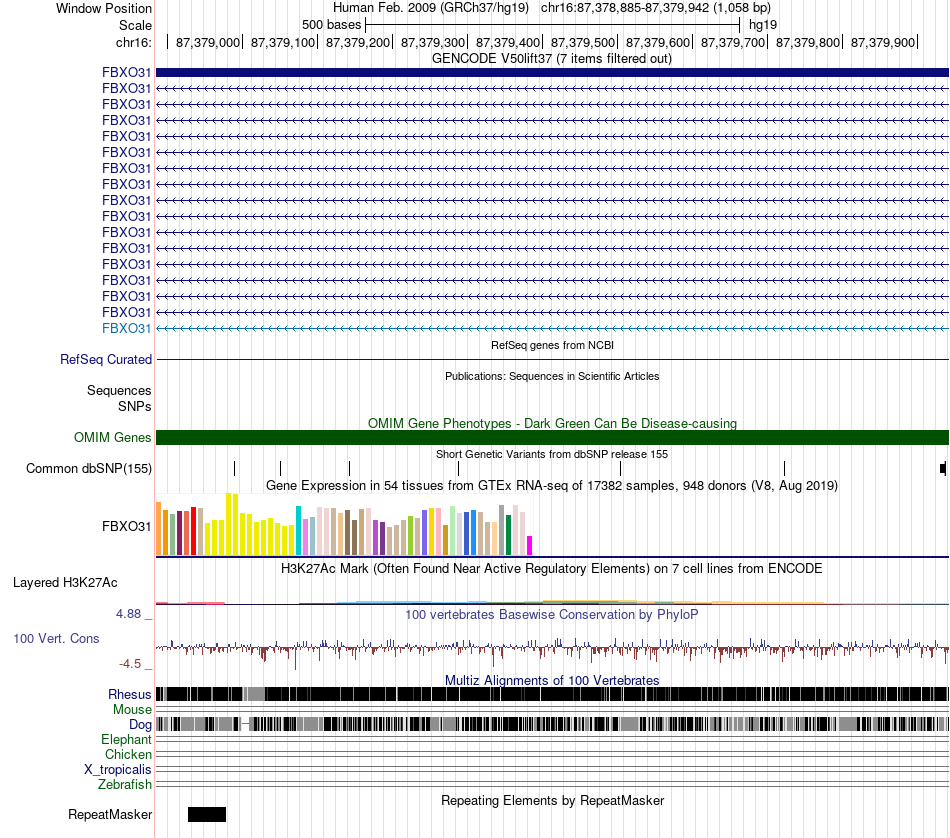Click the FBXO31 GTEx expression label

coord(126,527)
